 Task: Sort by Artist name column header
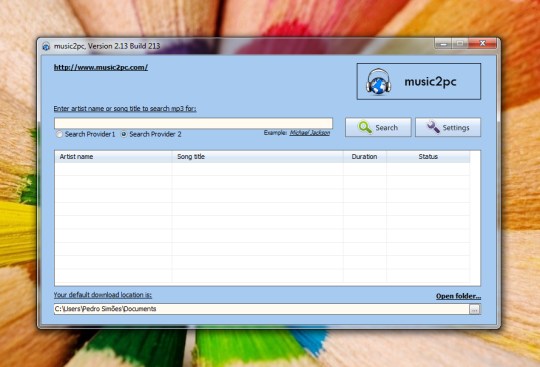[113, 157]
